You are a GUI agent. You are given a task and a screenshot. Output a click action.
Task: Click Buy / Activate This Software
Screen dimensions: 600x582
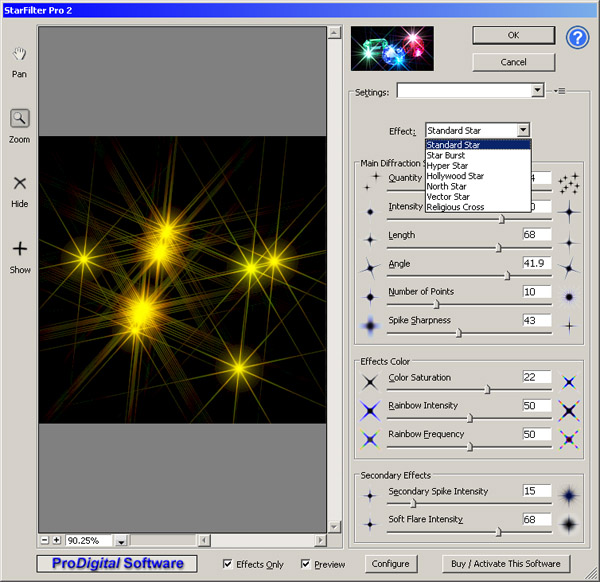point(506,564)
